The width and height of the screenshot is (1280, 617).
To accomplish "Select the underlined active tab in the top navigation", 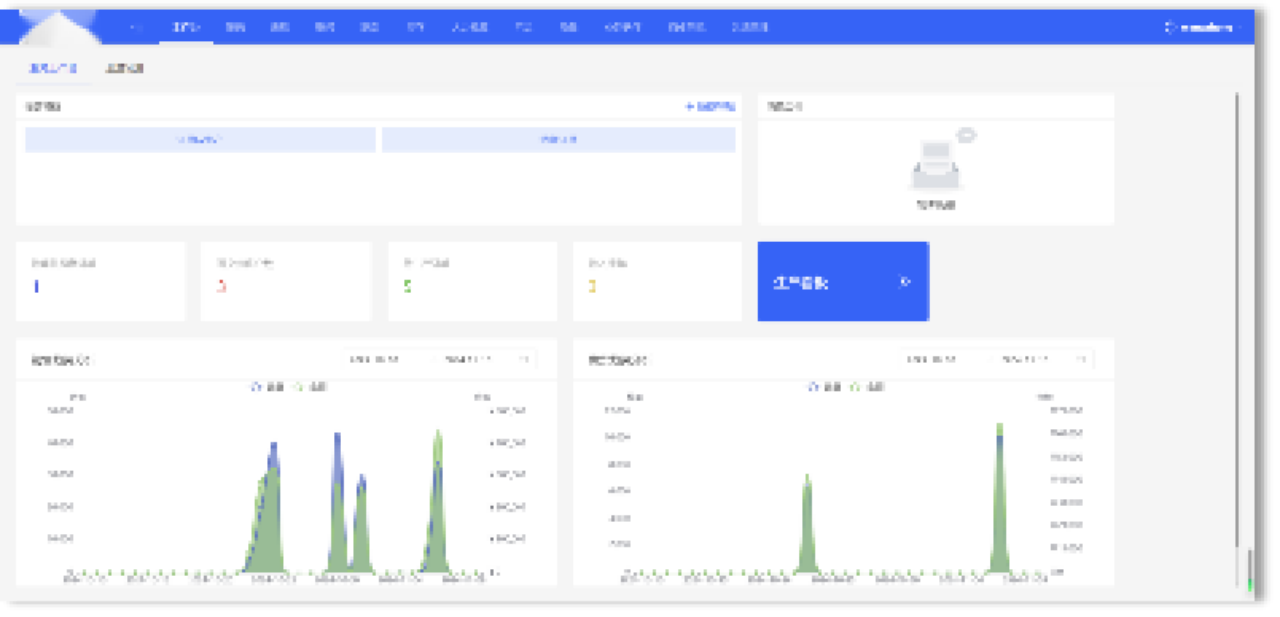I will 186,28.
